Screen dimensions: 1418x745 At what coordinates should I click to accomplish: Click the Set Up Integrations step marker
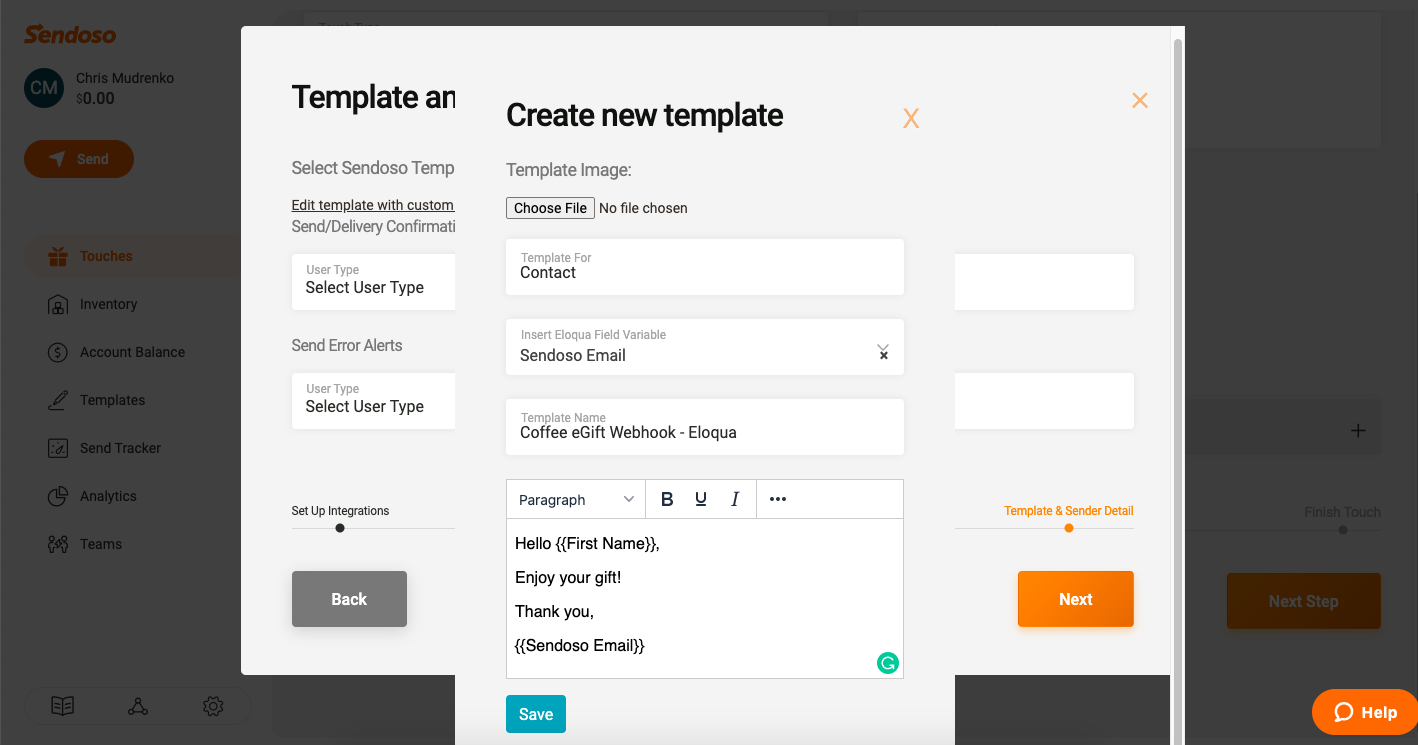pyautogui.click(x=340, y=528)
